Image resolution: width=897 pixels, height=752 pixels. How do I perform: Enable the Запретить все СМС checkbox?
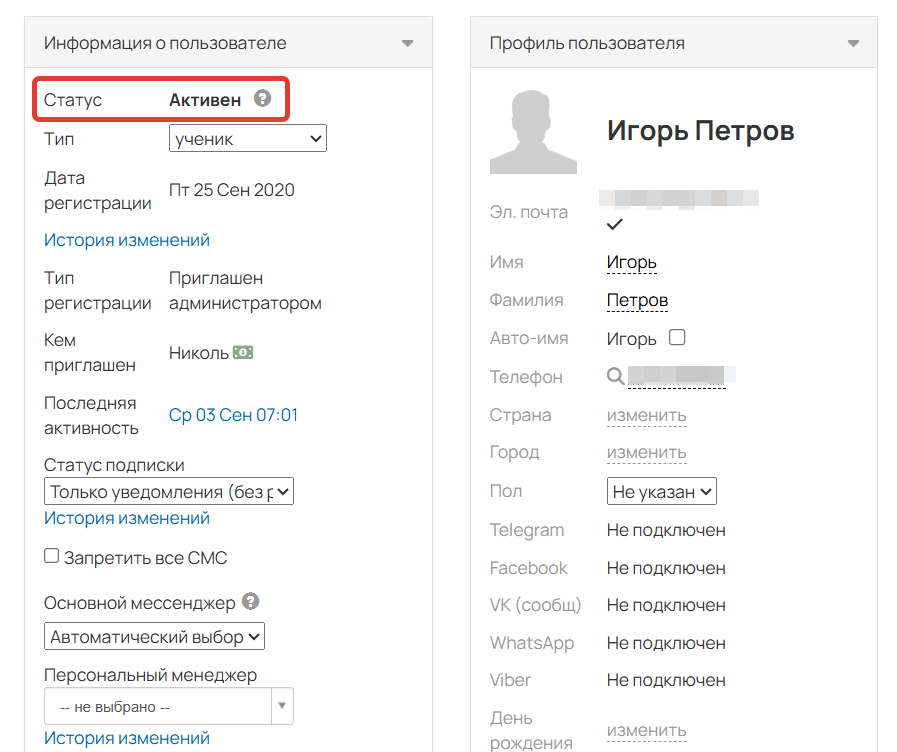(51, 555)
